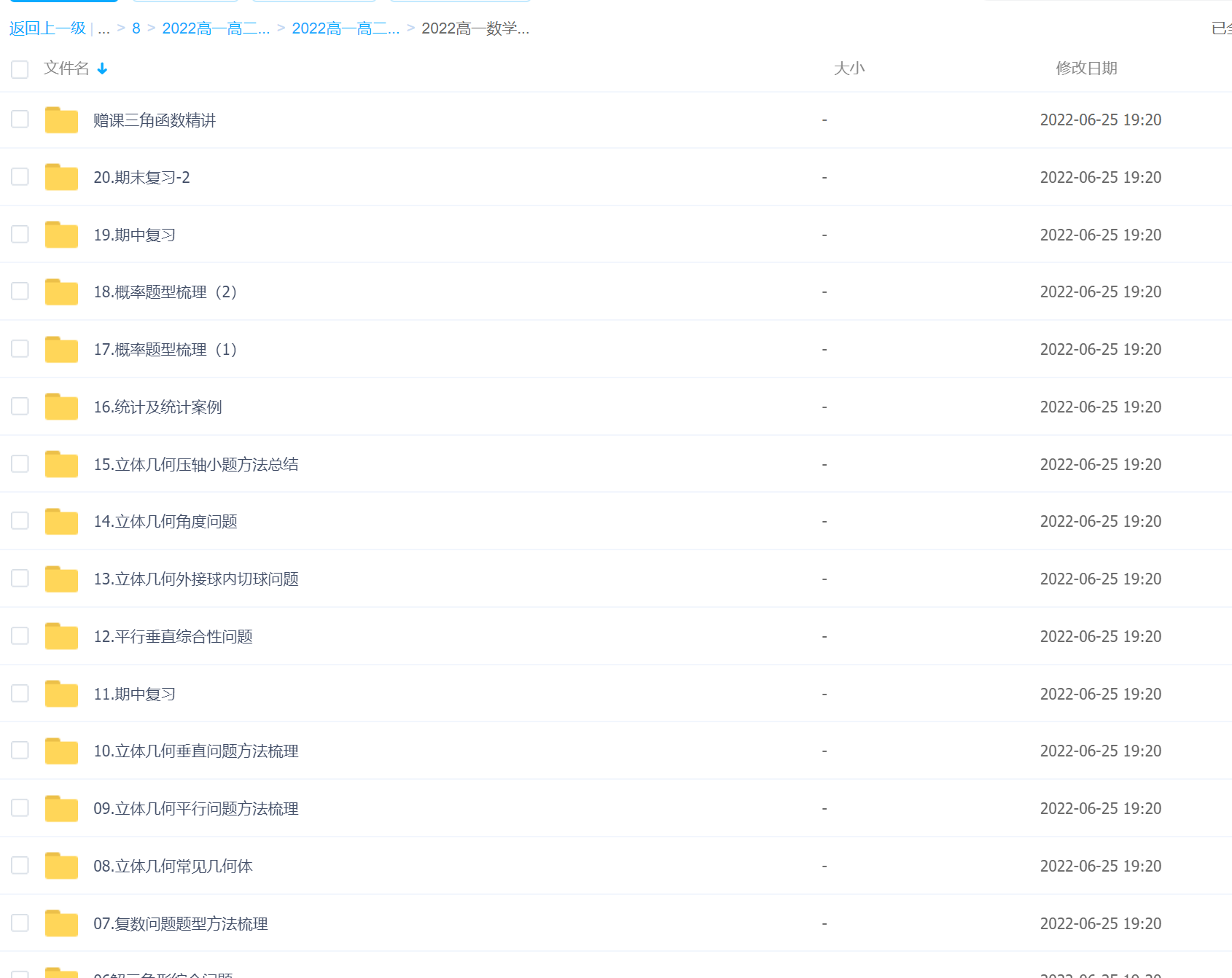This screenshot has height=978, width=1232.
Task: Click folder icon for 12.平行垂直综合性问题
Action: coord(61,636)
